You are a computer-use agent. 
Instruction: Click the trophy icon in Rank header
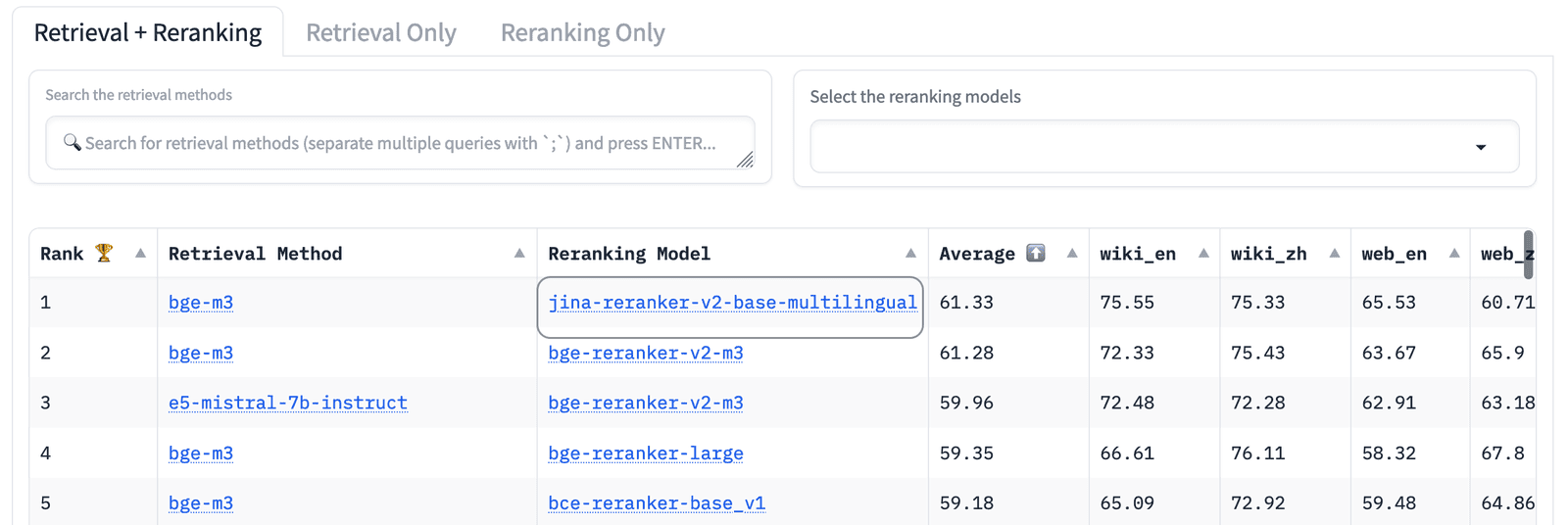tap(104, 253)
